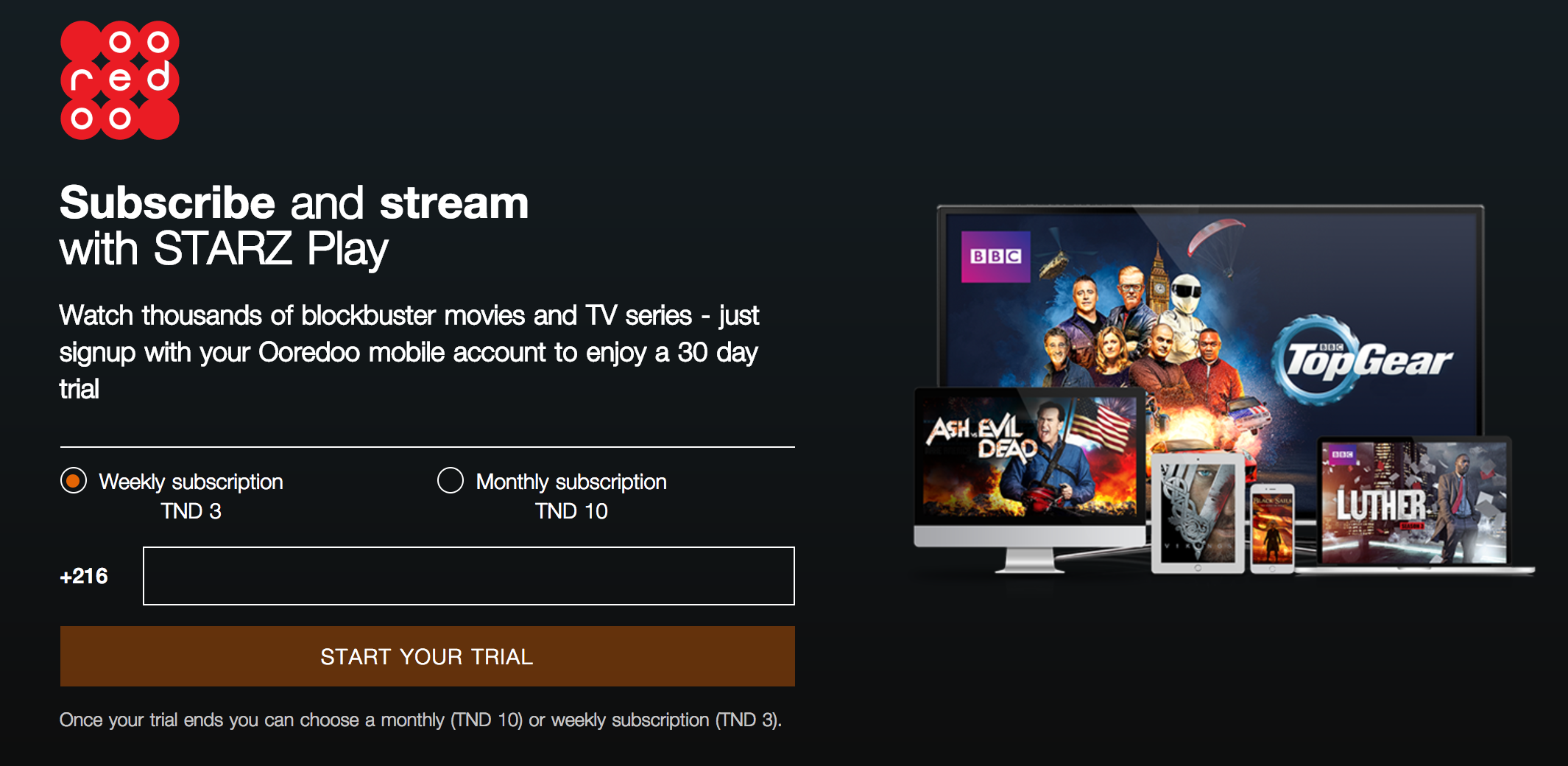The image size is (1568, 766).
Task: Select the Monthly subscription radio button
Action: 451,480
